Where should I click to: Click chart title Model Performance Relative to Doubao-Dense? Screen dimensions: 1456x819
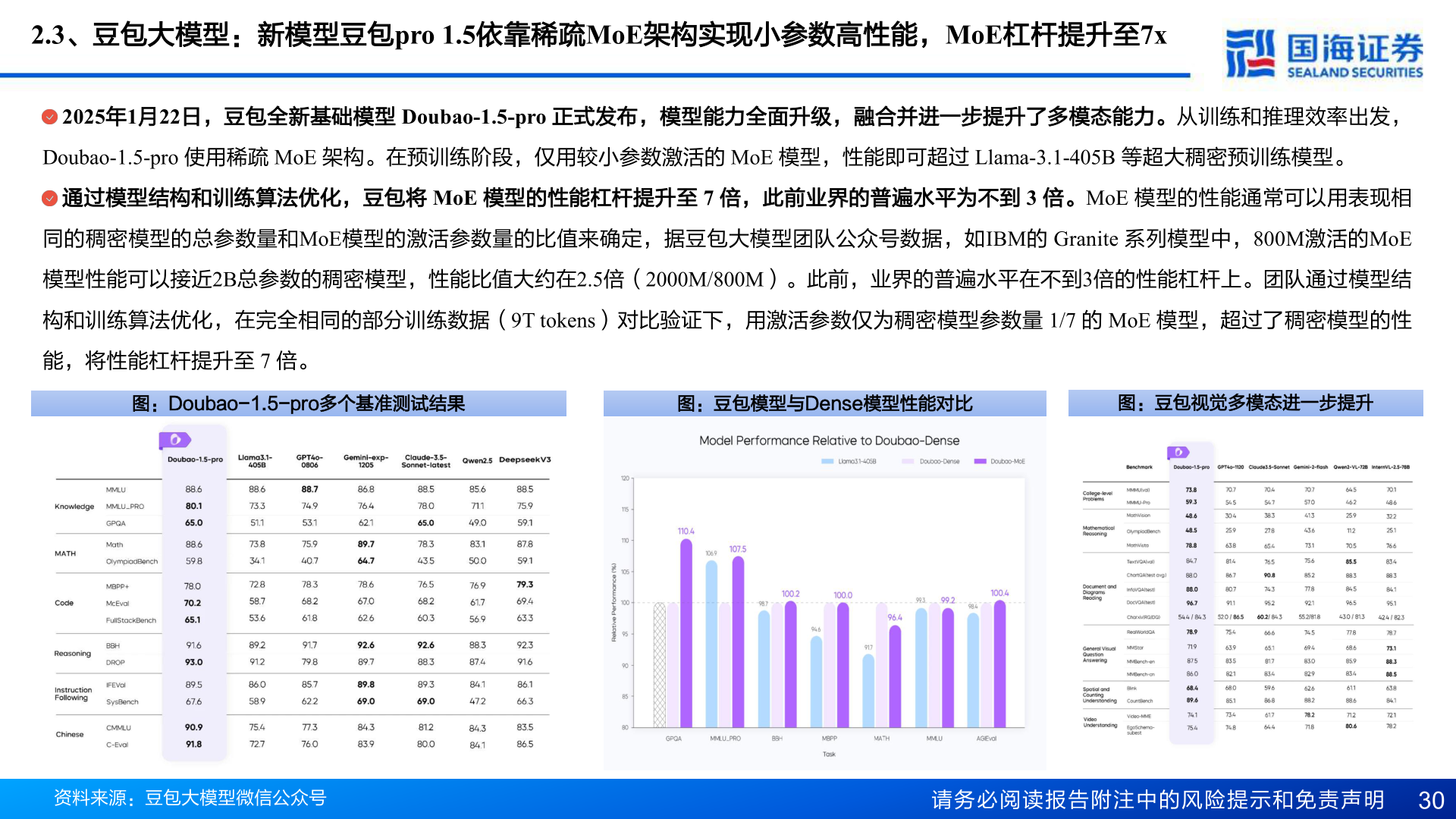[x=829, y=441]
